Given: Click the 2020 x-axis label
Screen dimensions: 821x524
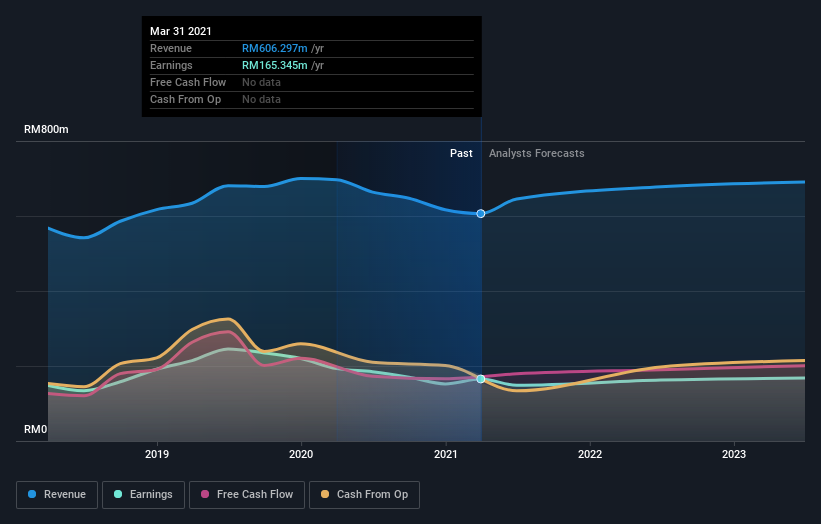Looking at the screenshot, I should coord(301,454).
